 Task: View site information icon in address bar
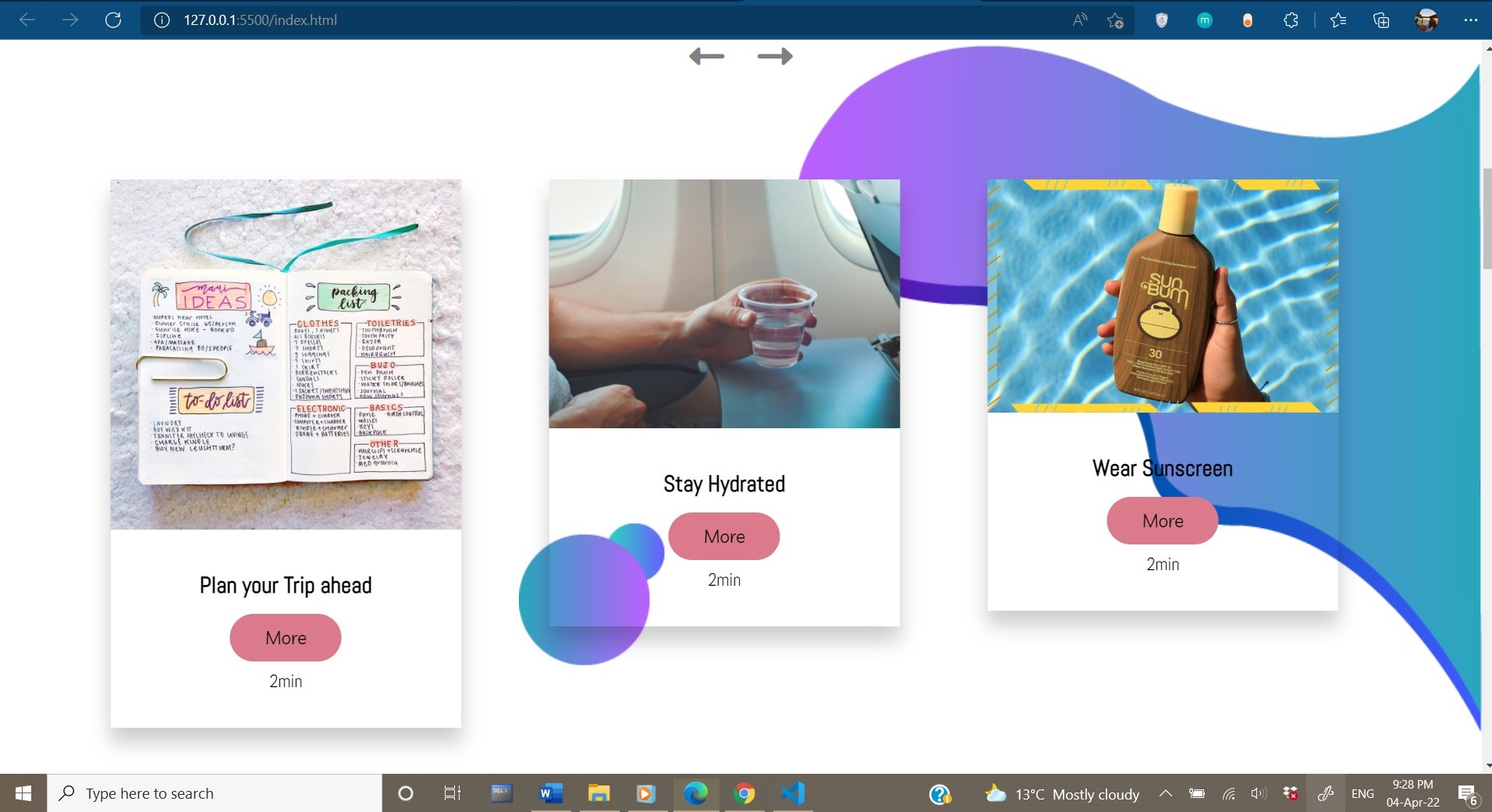pyautogui.click(x=162, y=20)
